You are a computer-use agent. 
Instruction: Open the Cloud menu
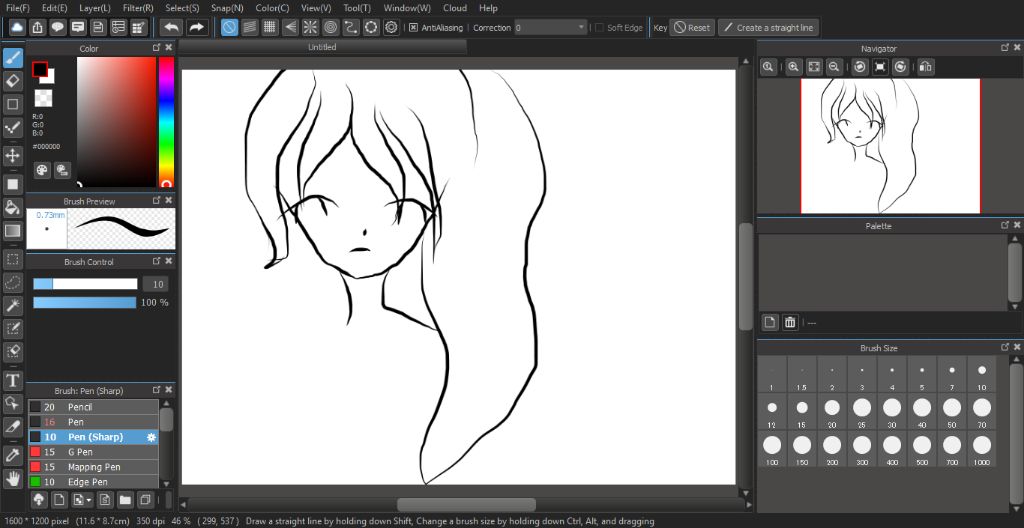(455, 8)
